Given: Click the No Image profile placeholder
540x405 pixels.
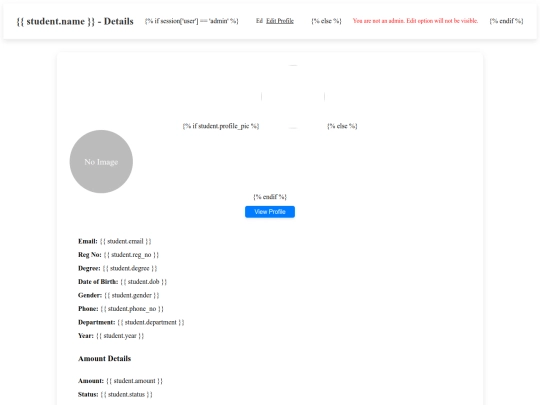Looking at the screenshot, I should [101, 162].
